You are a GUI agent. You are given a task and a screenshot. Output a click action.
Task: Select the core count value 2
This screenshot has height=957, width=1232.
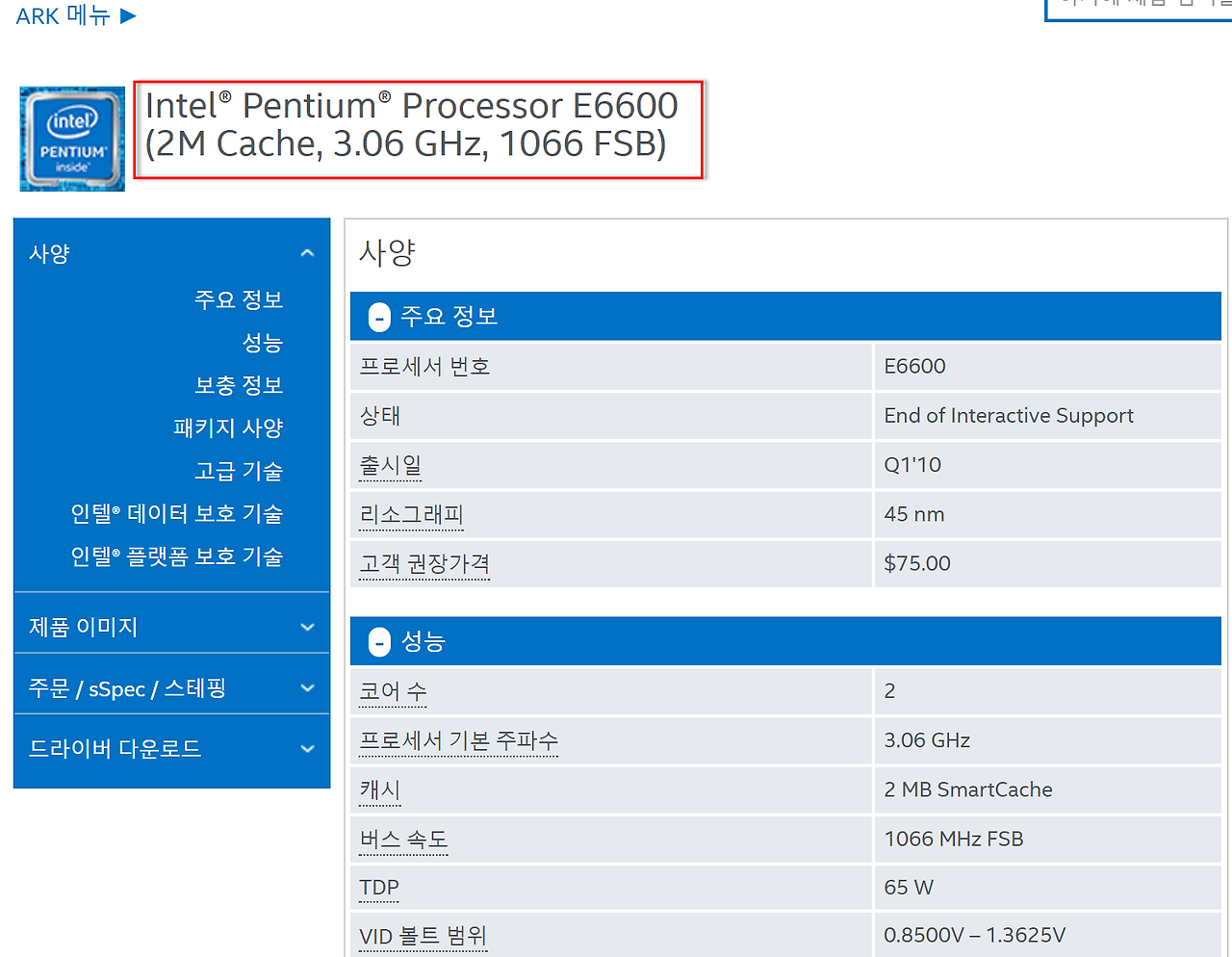(889, 691)
